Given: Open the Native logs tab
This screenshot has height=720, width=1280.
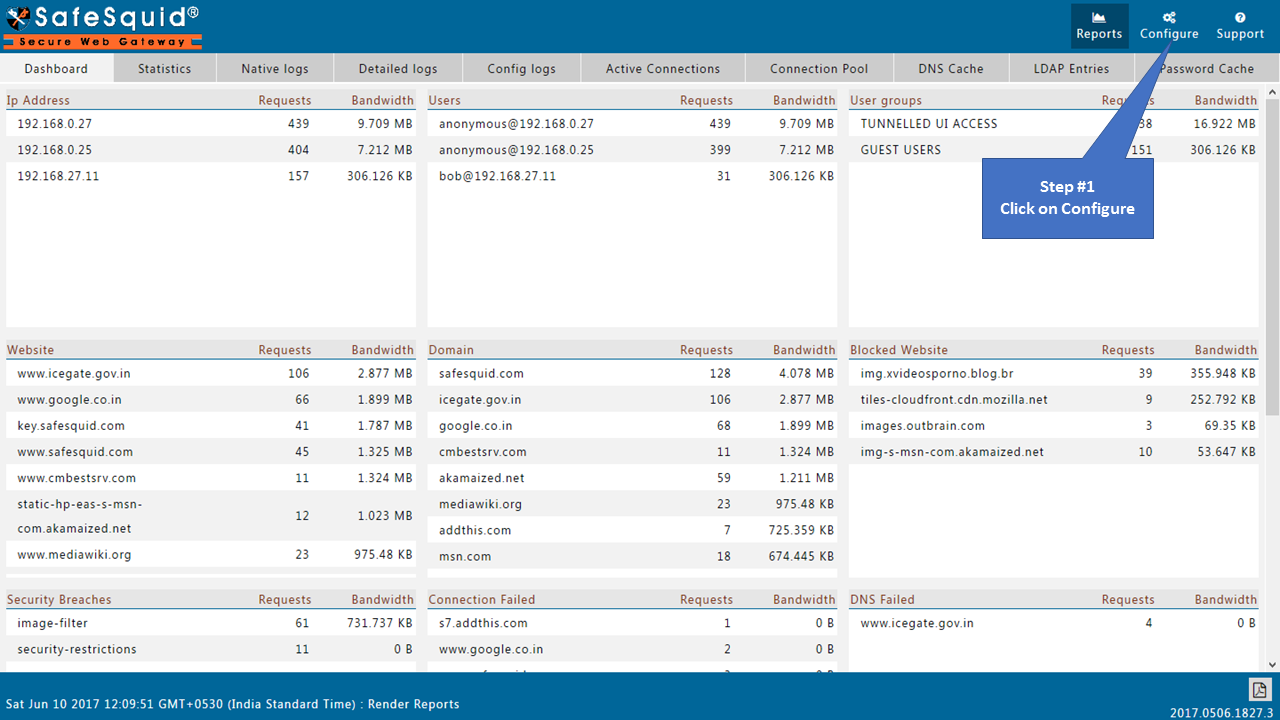Looking at the screenshot, I should click(x=274, y=68).
